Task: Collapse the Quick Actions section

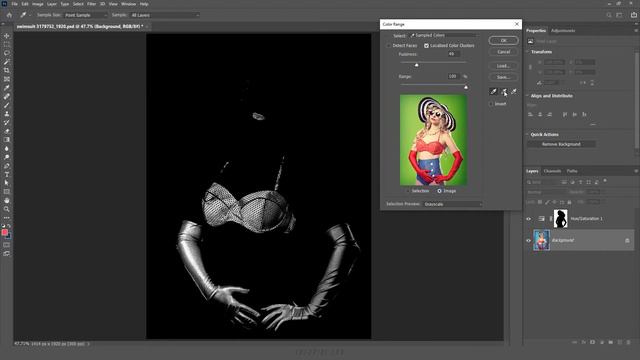Action: pos(527,134)
